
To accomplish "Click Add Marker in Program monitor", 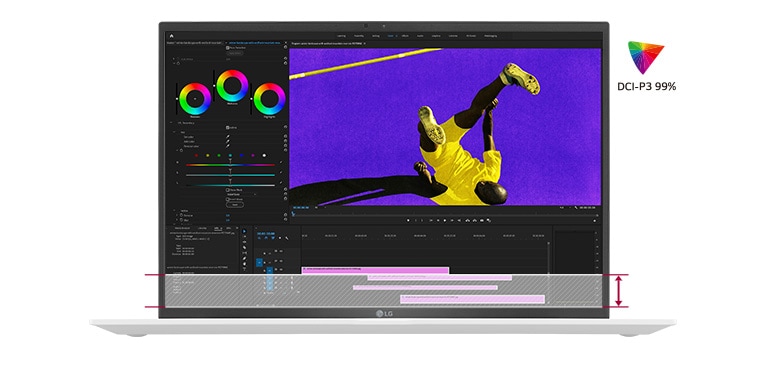I will [x=408, y=220].
